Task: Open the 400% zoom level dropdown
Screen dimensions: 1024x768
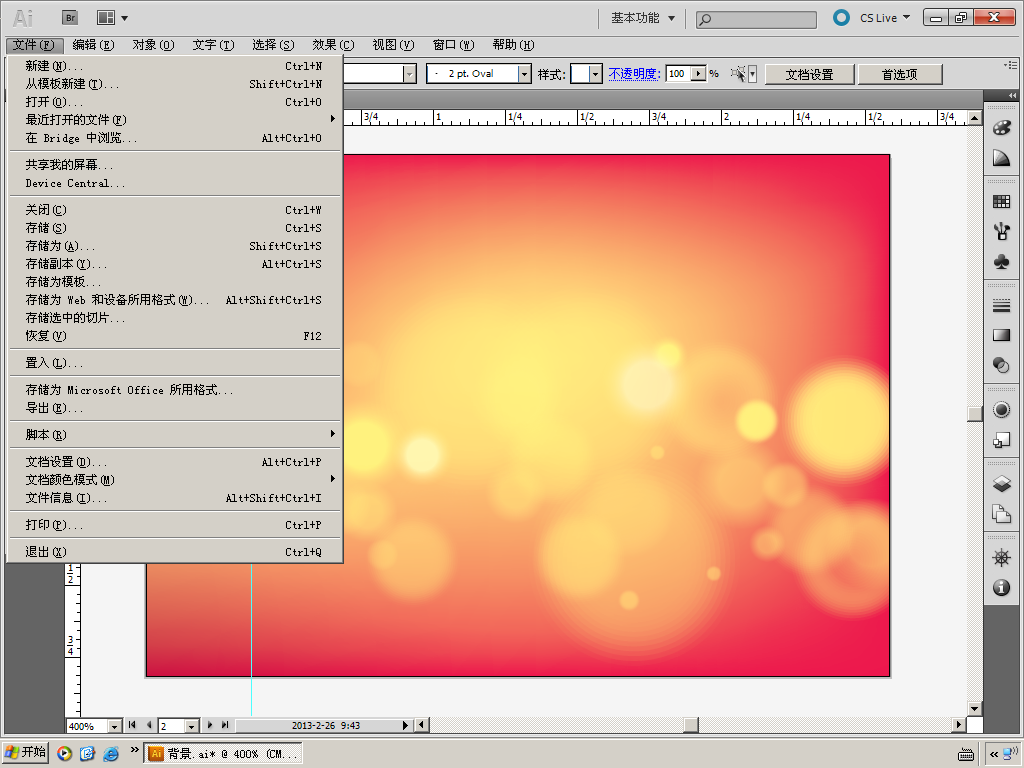Action: click(114, 726)
